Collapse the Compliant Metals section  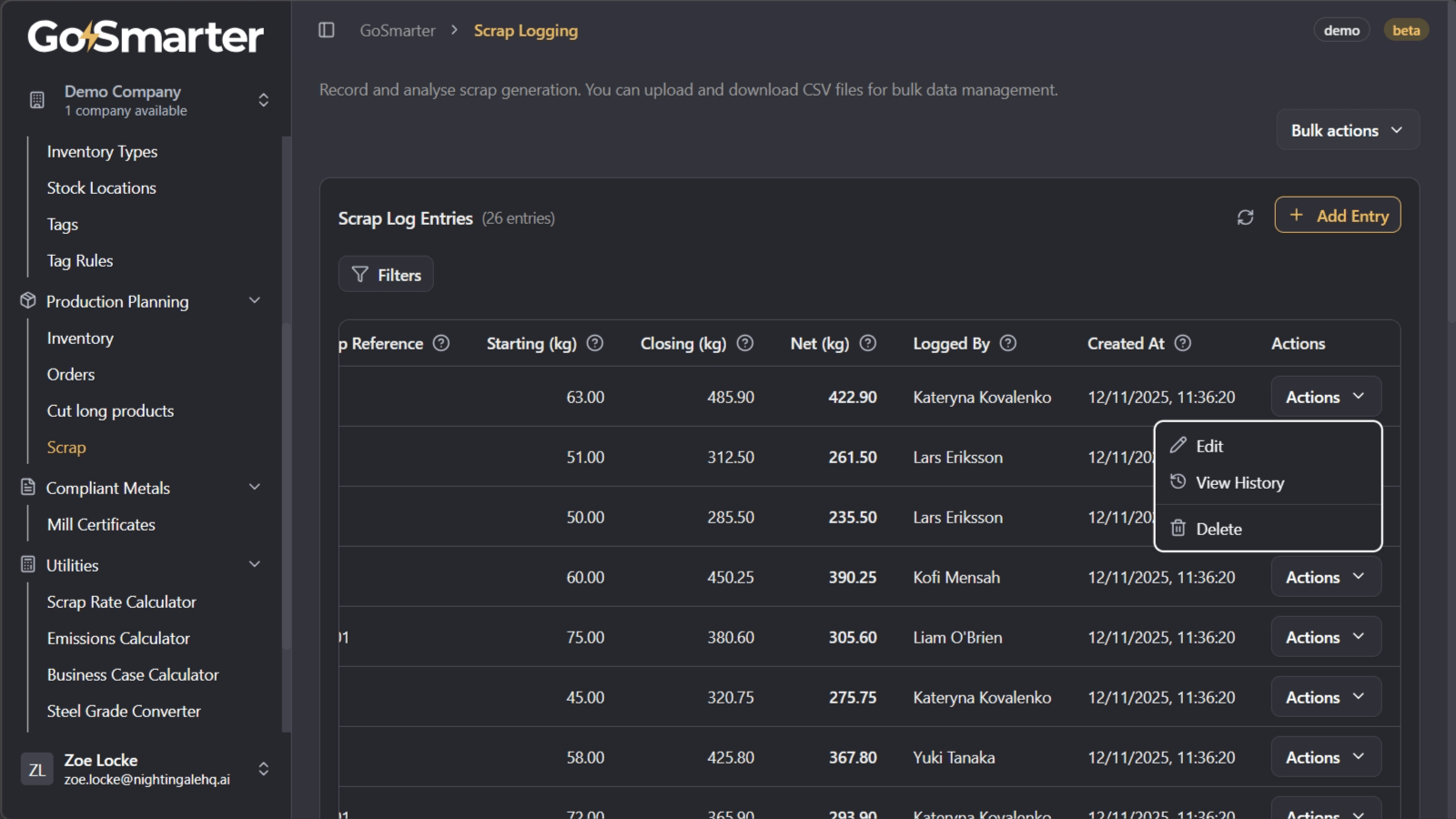pos(255,487)
